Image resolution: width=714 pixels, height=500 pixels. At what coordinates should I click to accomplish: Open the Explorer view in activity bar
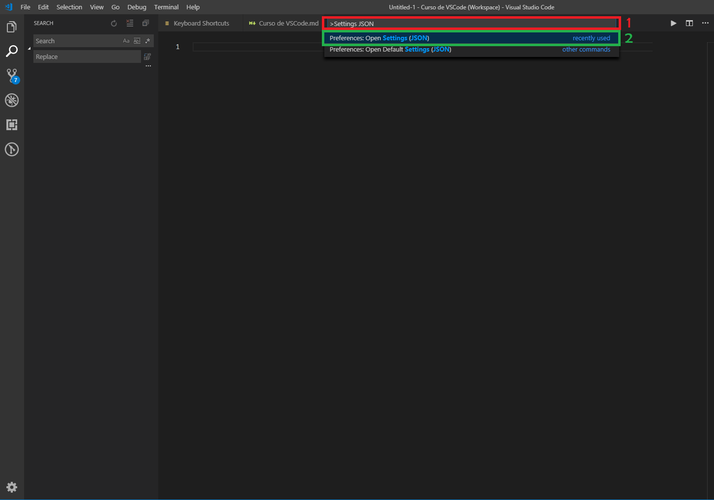tap(12, 27)
